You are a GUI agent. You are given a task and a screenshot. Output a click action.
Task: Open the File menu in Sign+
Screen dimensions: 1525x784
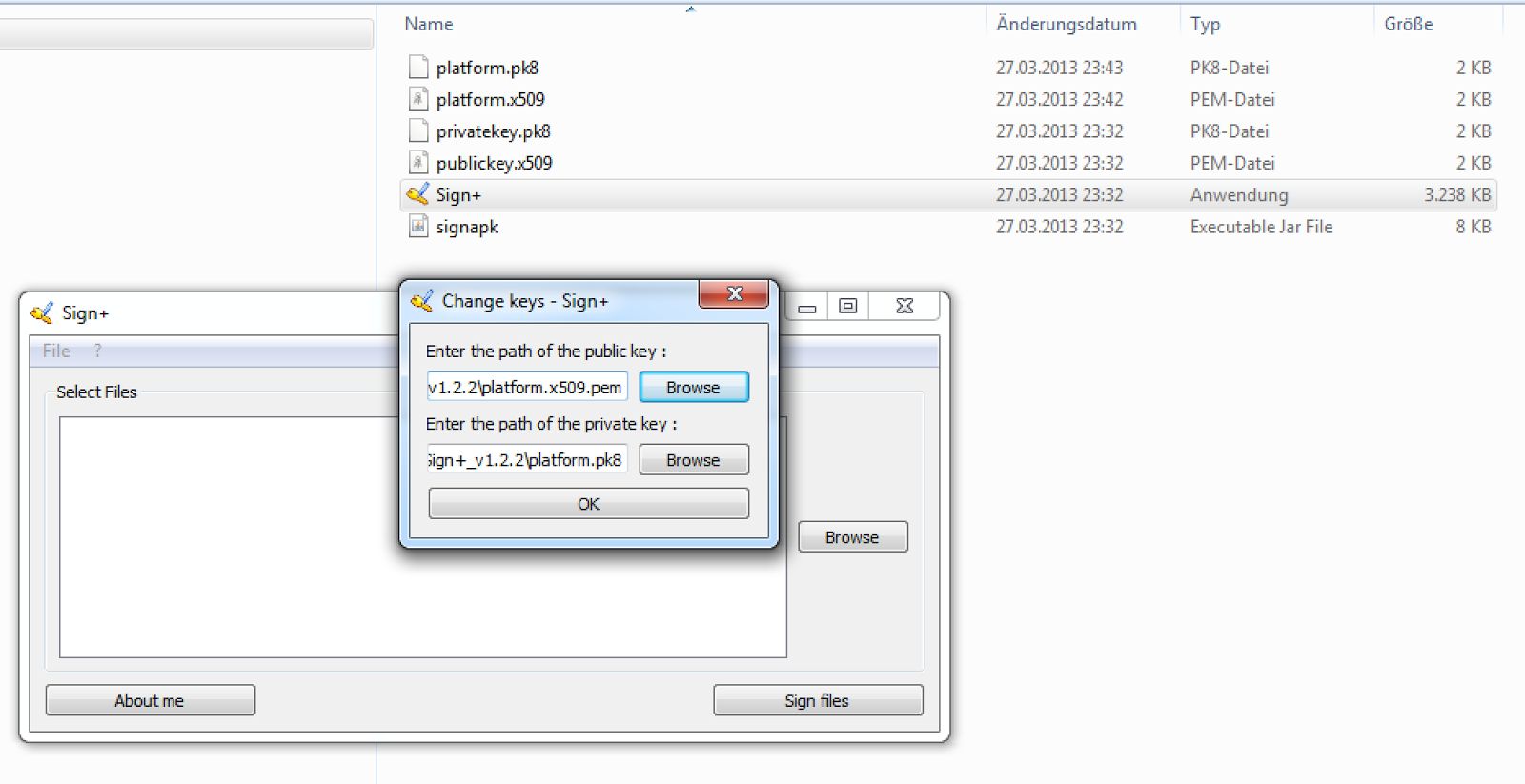coord(56,351)
